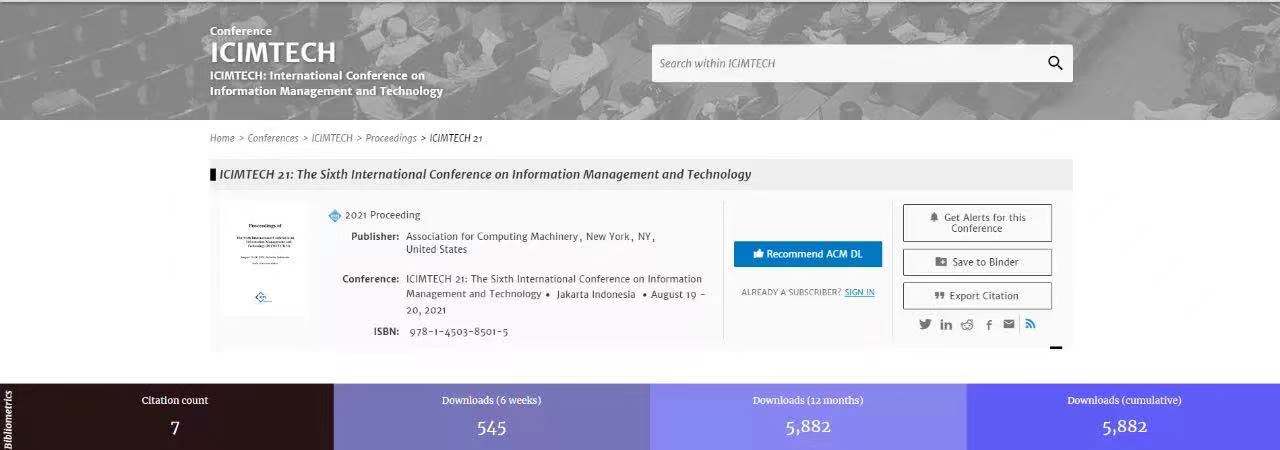Open the ICIMTECH breadcrumb link
The height and width of the screenshot is (450, 1280).
332,138
